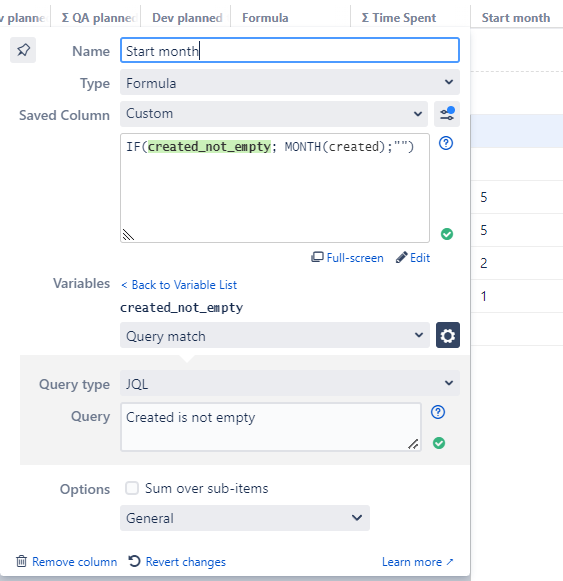The image size is (563, 581).
Task: Go Back to Variable List
Action: pos(179,285)
